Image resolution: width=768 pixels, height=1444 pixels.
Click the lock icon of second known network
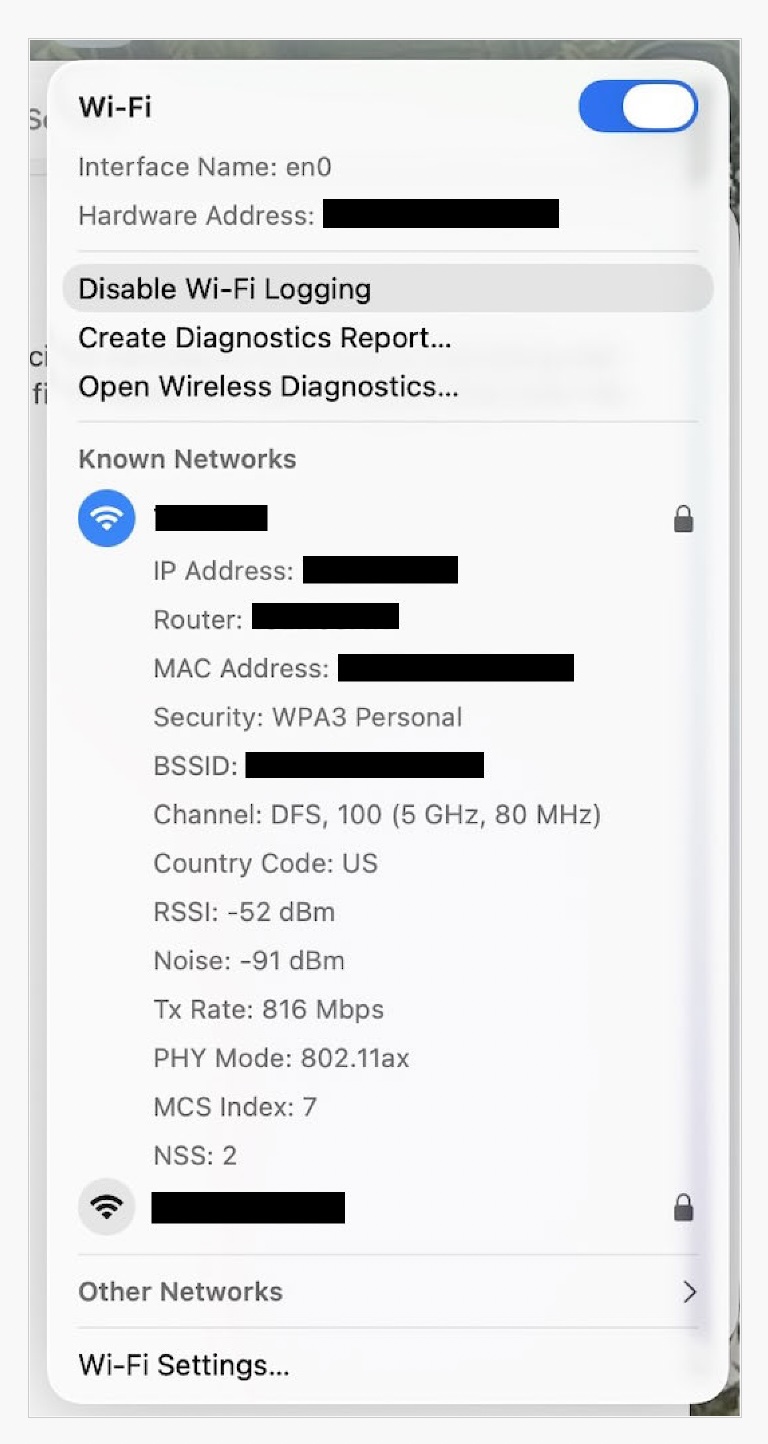point(683,1209)
